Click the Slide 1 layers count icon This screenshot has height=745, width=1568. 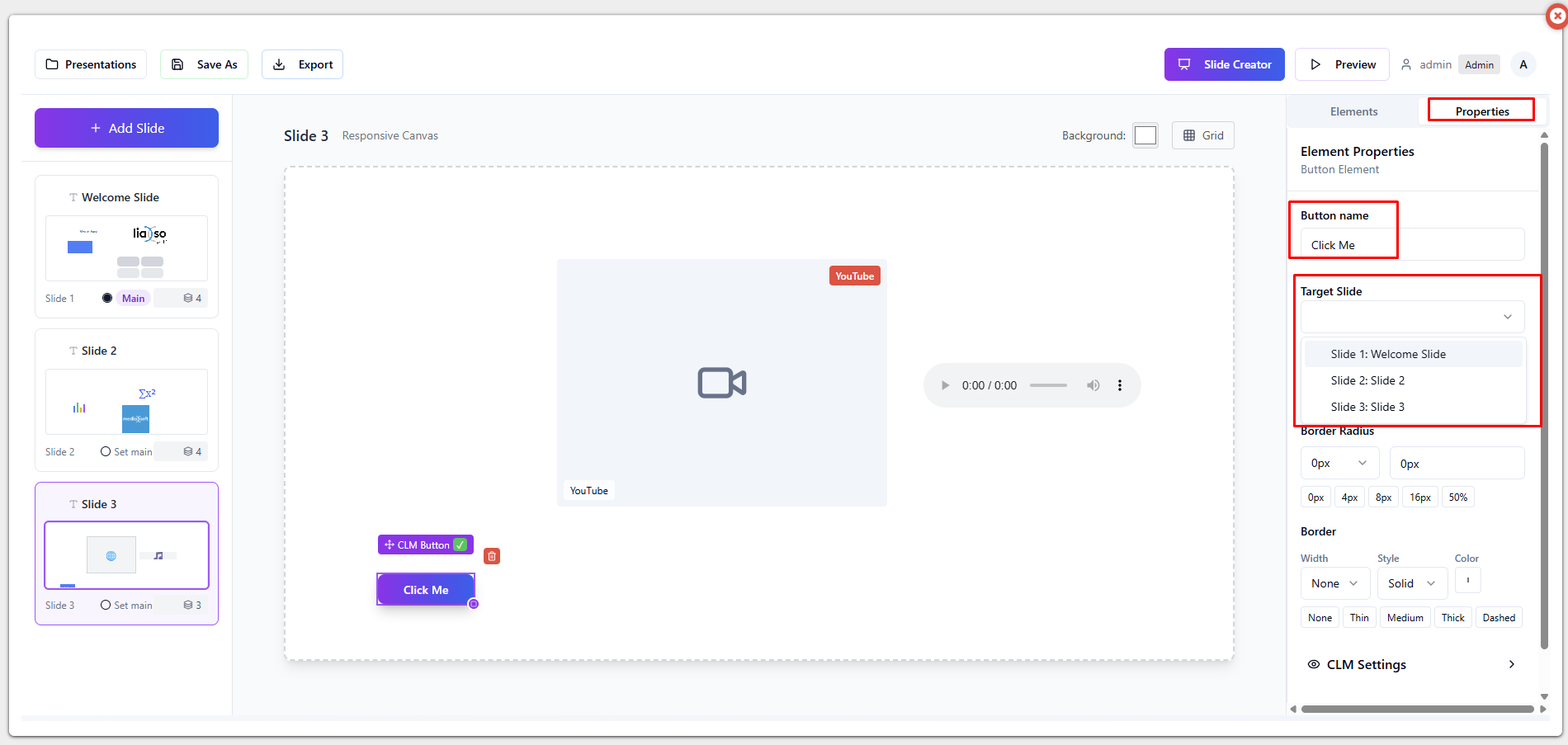(x=189, y=298)
